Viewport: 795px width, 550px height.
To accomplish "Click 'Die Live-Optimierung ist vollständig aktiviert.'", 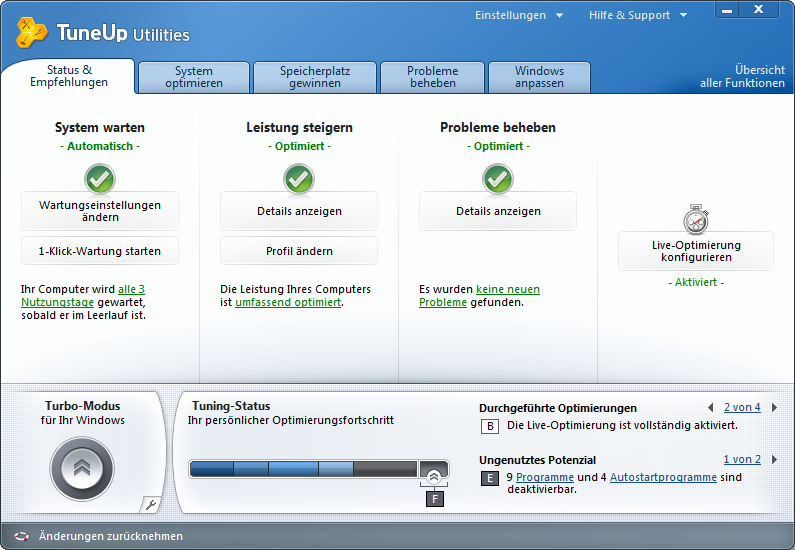I will pyautogui.click(x=622, y=425).
